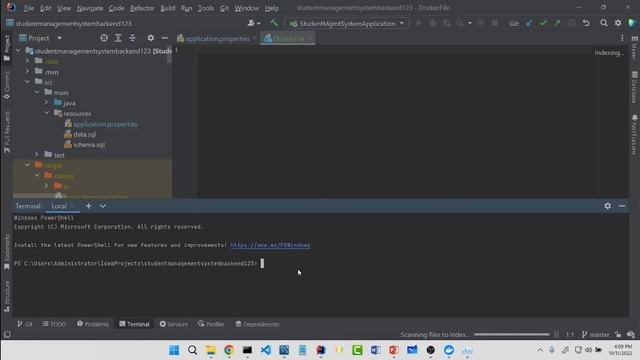Close the Dockerfile editor tab
The width and height of the screenshot is (640, 360).
(x=310, y=38)
